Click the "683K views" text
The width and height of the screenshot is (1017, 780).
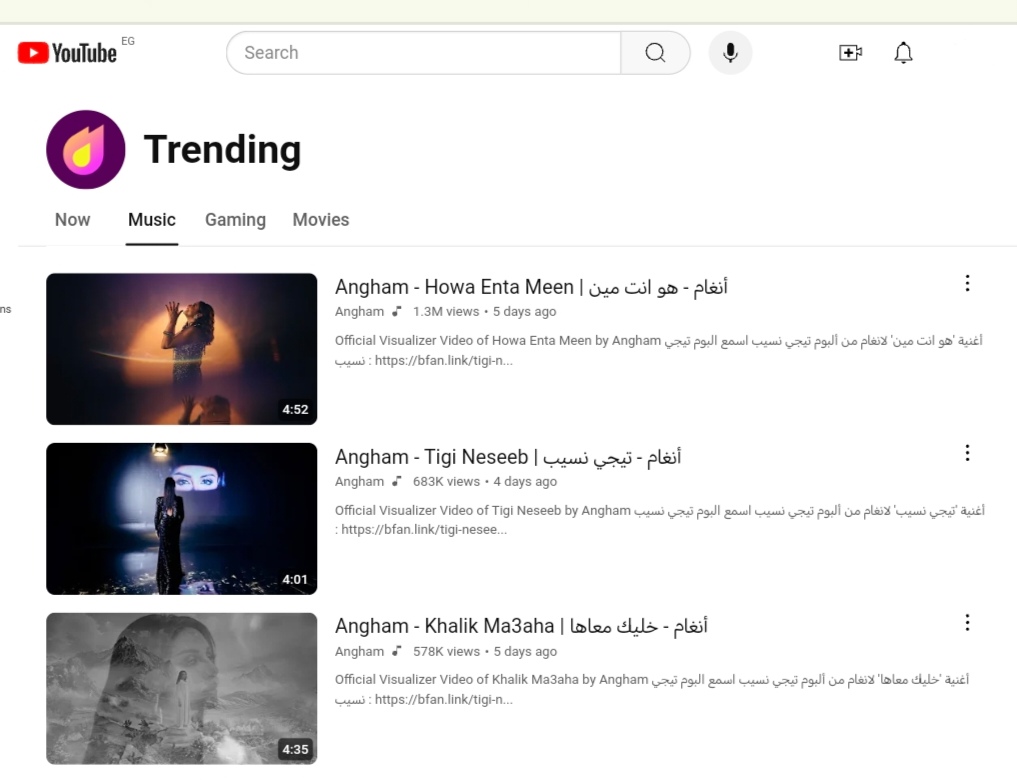coord(446,481)
